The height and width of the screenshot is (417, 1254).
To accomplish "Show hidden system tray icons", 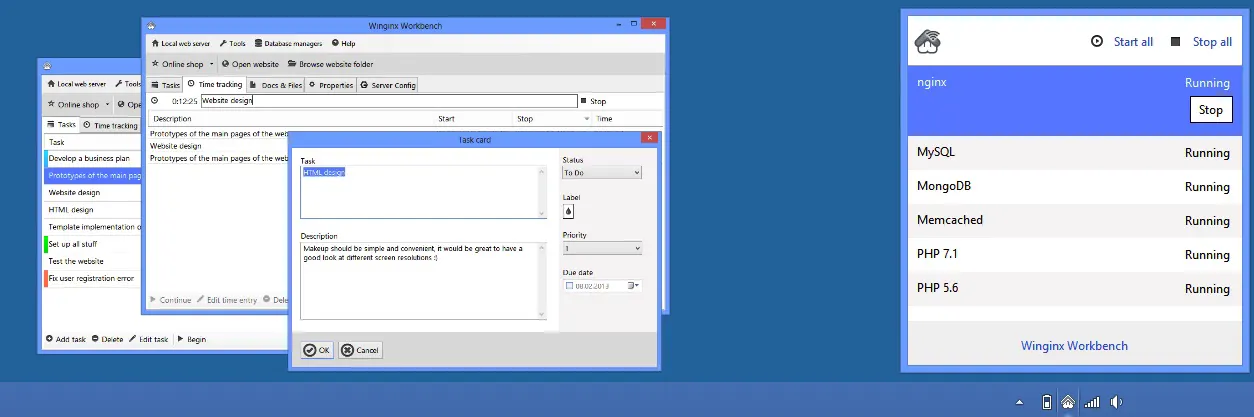I will tap(1020, 402).
